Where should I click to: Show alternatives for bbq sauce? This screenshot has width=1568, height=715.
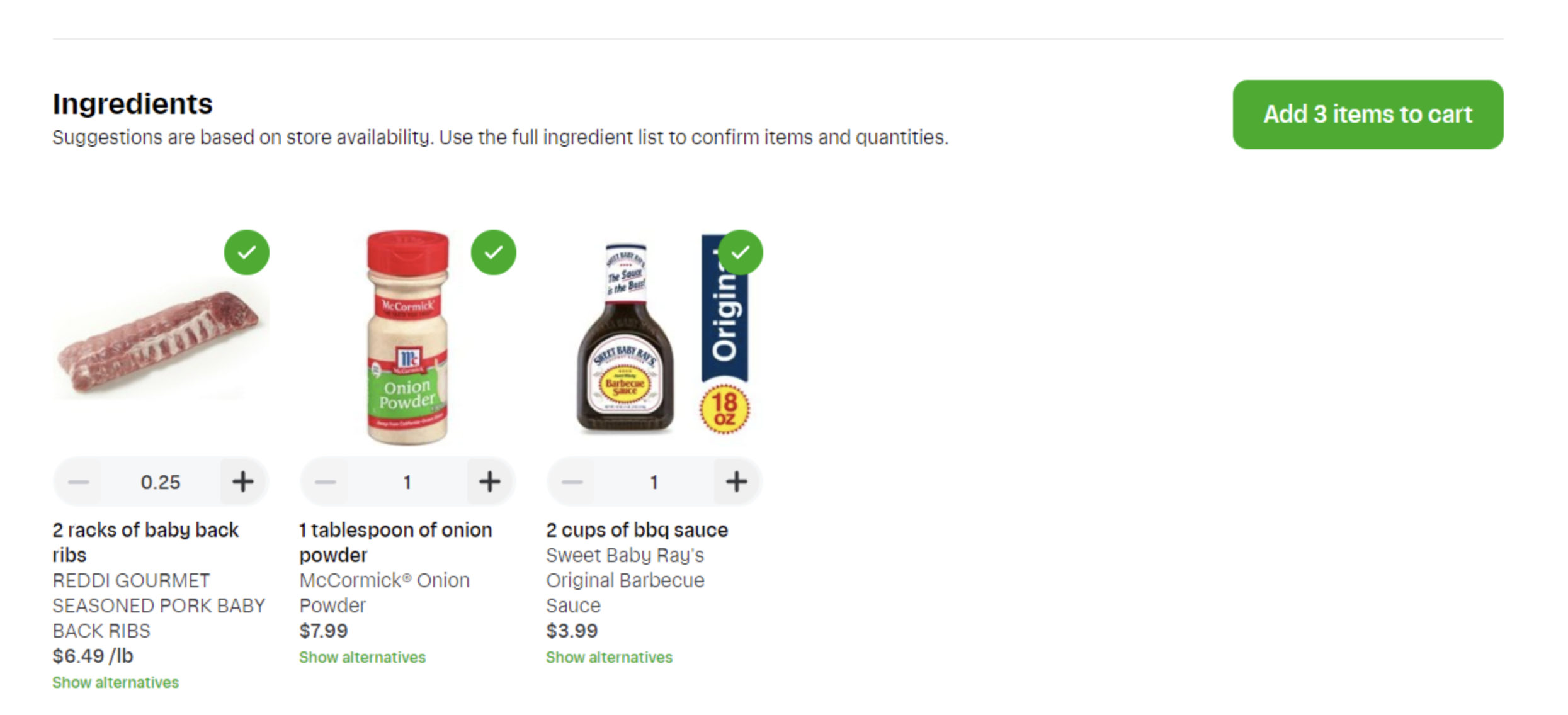click(x=610, y=657)
